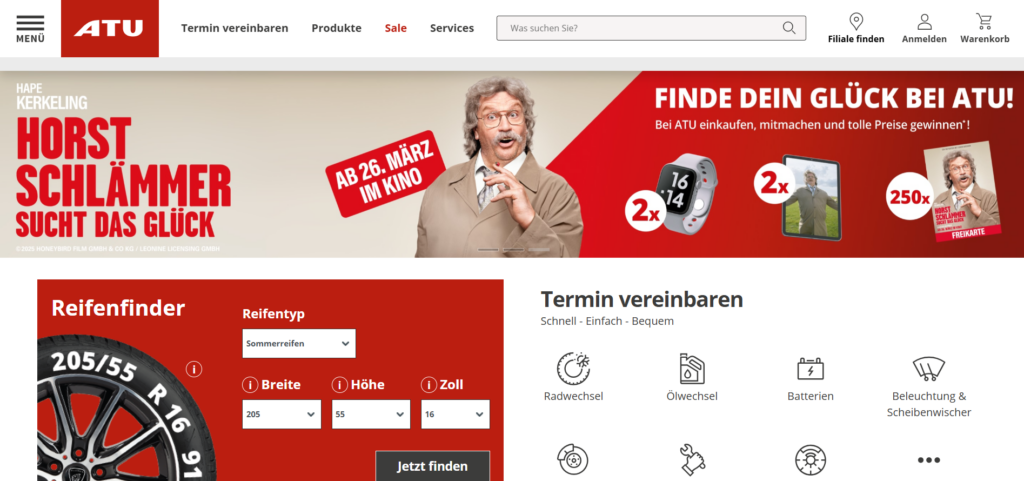Click the Jetzt finden button
1024x481 pixels.
(x=432, y=466)
